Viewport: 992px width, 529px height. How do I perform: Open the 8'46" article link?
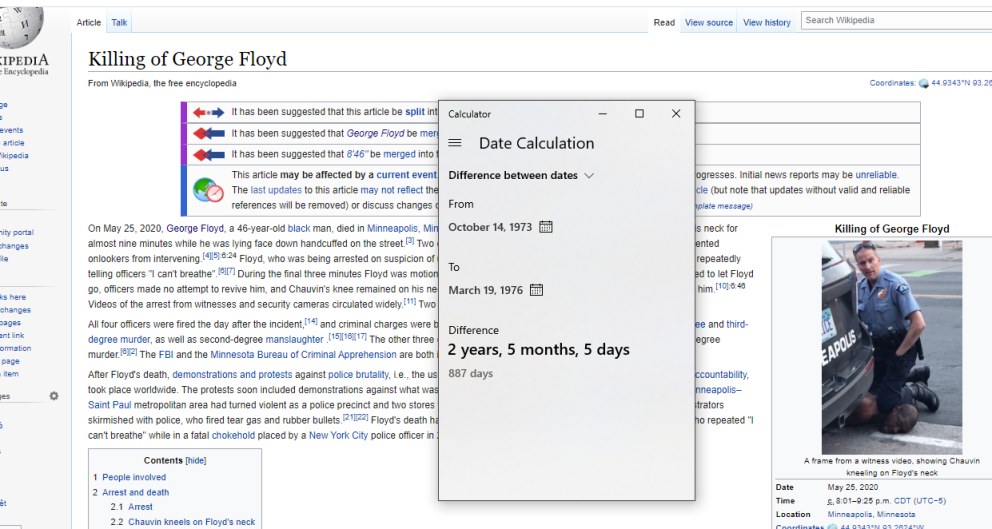click(357, 154)
